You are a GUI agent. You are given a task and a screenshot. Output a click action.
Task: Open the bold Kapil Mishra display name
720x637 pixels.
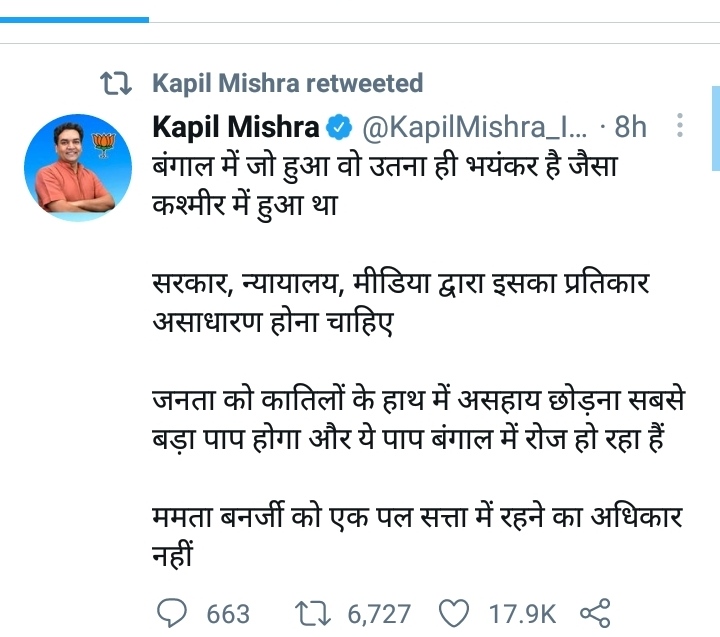[x=236, y=127]
